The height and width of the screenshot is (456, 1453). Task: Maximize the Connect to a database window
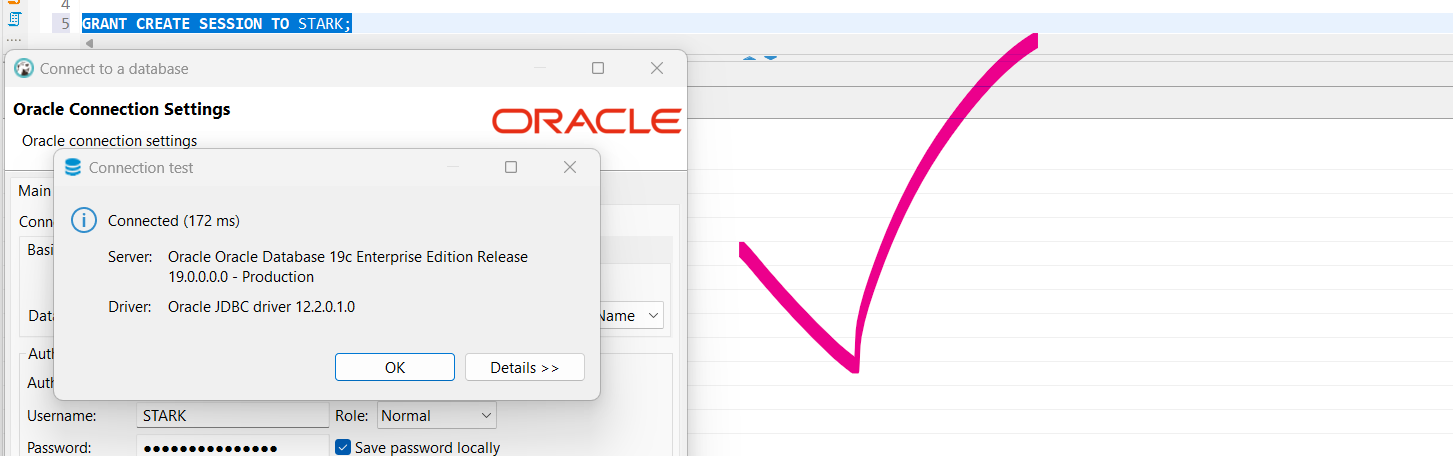pyautogui.click(x=598, y=69)
